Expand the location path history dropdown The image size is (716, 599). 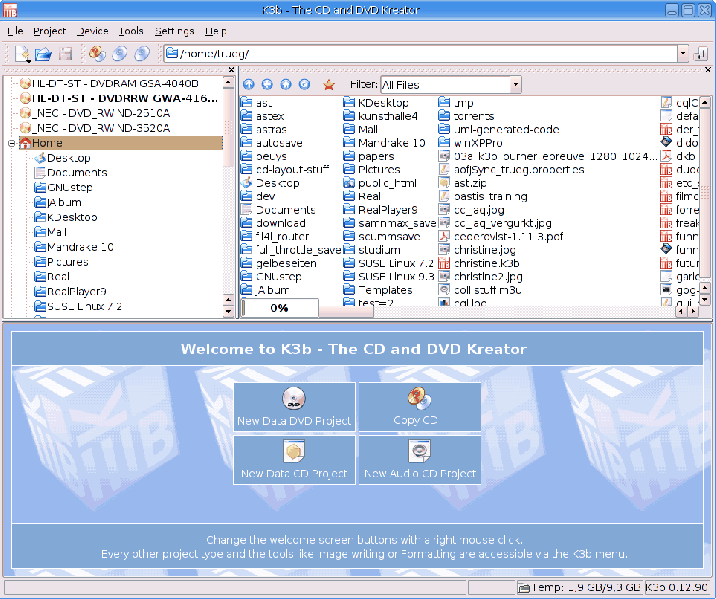(x=682, y=54)
